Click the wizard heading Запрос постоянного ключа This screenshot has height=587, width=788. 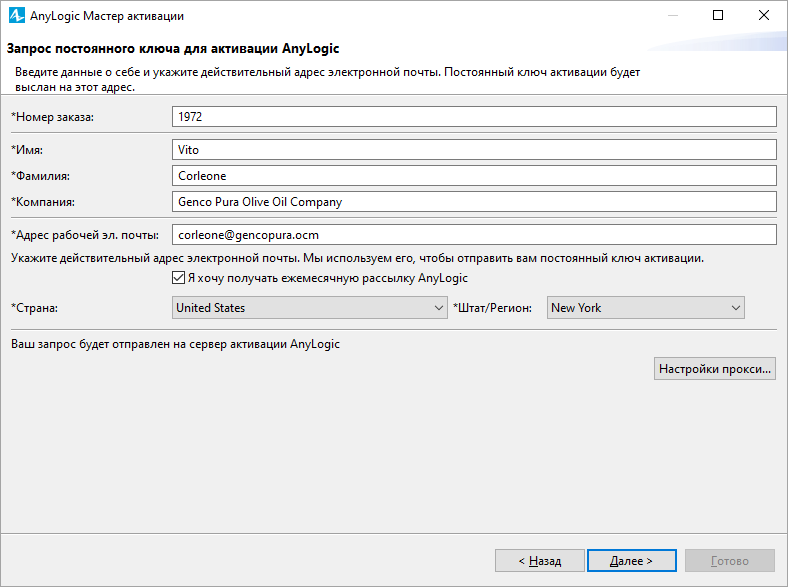pyautogui.click(x=172, y=49)
